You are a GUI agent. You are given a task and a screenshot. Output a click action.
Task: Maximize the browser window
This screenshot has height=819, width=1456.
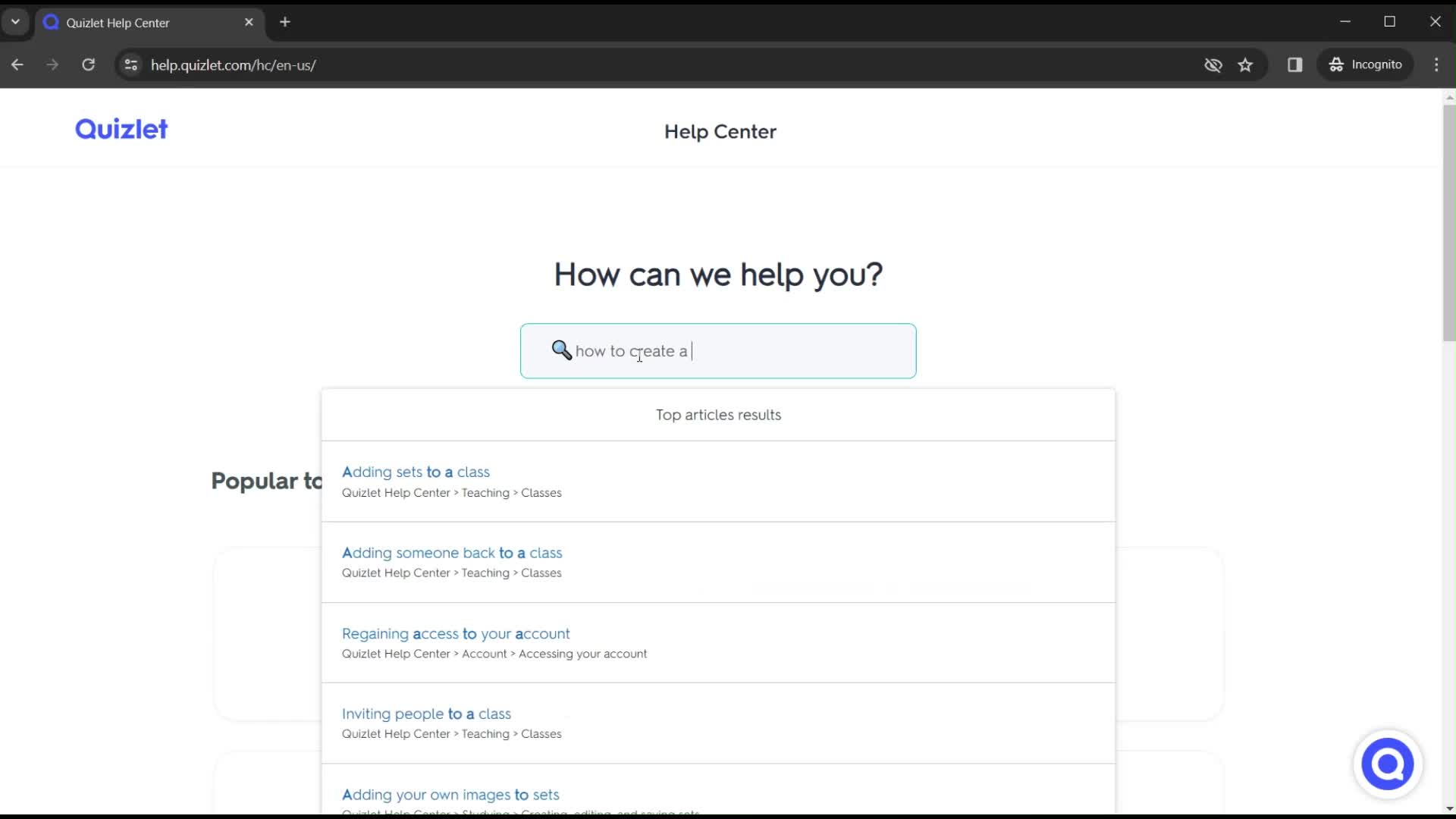1390,22
